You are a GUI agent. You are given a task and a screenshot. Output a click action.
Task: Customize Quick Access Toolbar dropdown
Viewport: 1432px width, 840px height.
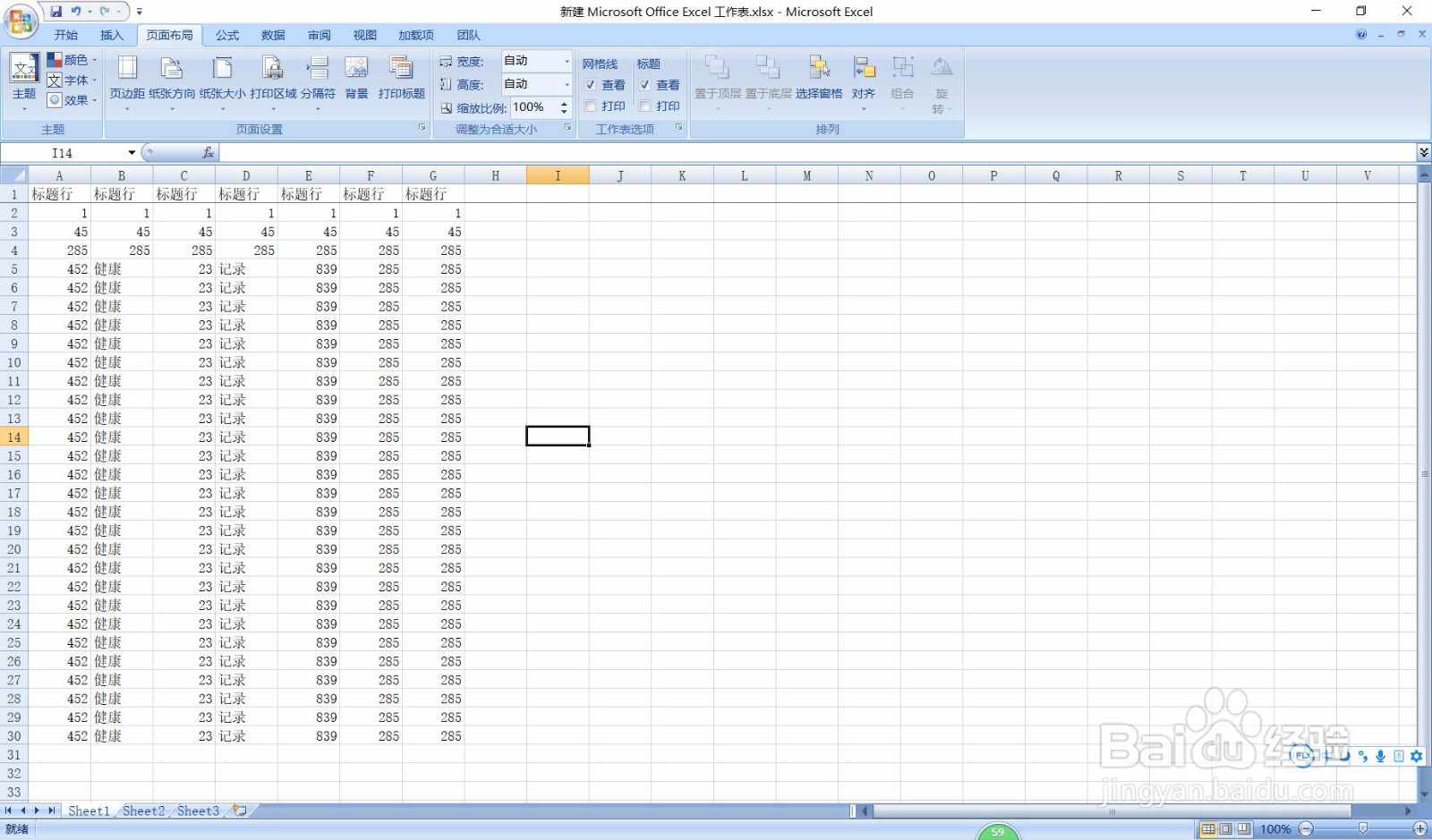coord(139,12)
